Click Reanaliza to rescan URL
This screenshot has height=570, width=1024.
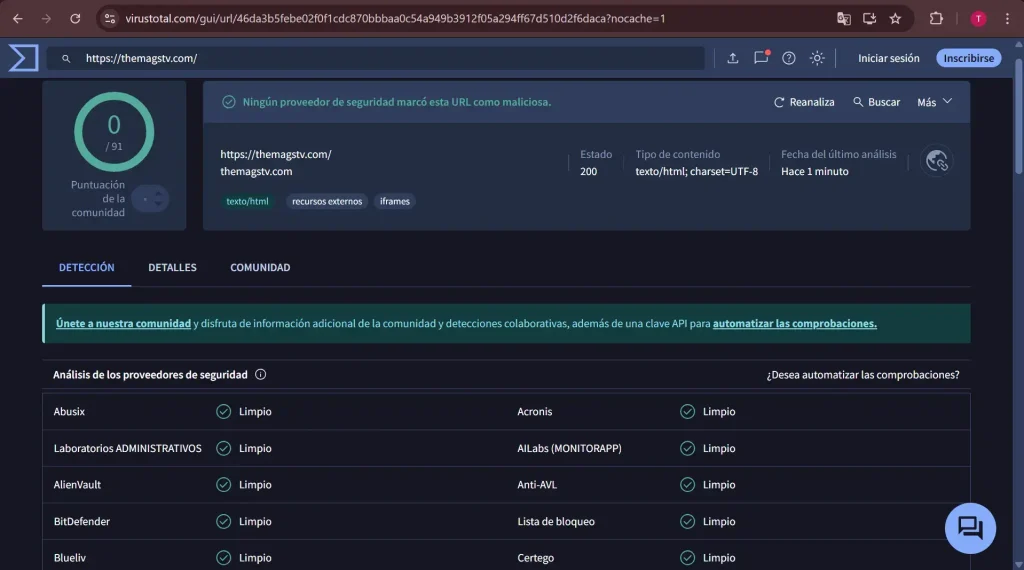pyautogui.click(x=804, y=102)
